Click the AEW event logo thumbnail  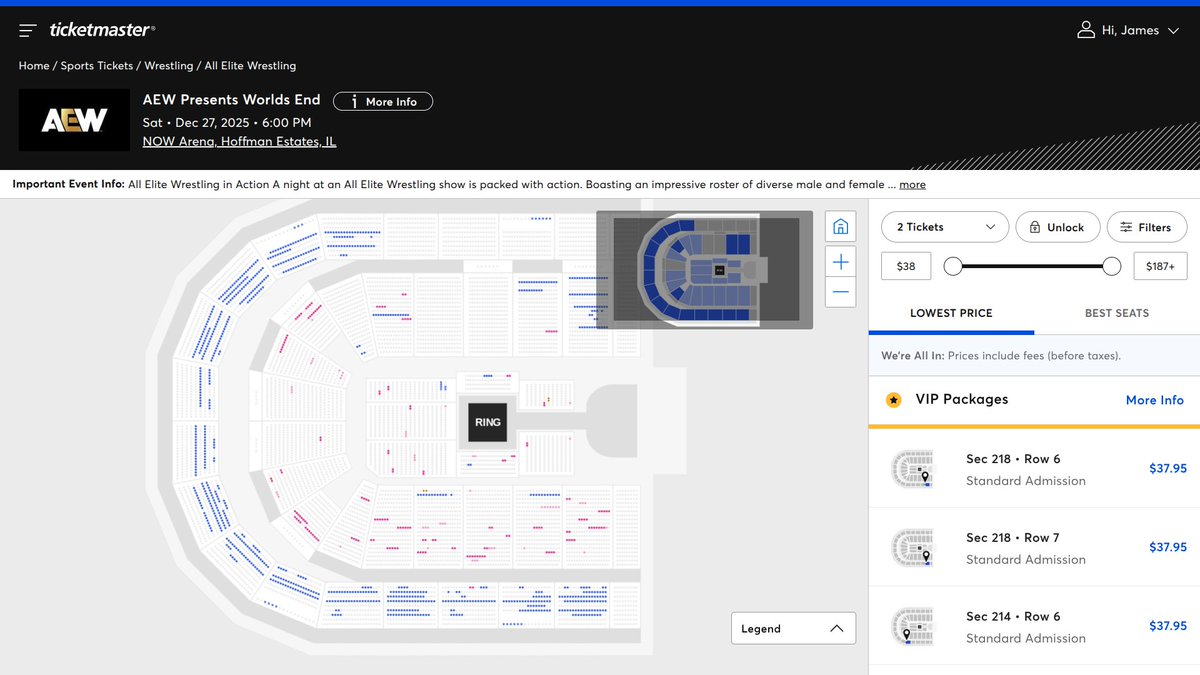(74, 121)
